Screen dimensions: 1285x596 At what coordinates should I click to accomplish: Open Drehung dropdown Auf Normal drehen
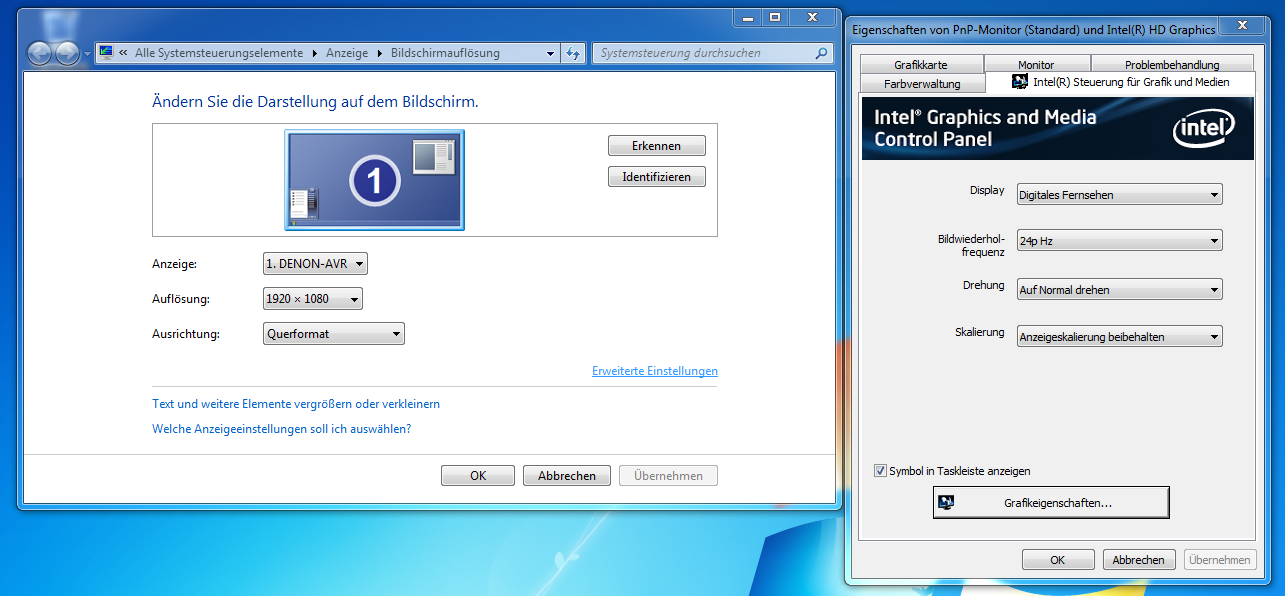tap(1119, 290)
